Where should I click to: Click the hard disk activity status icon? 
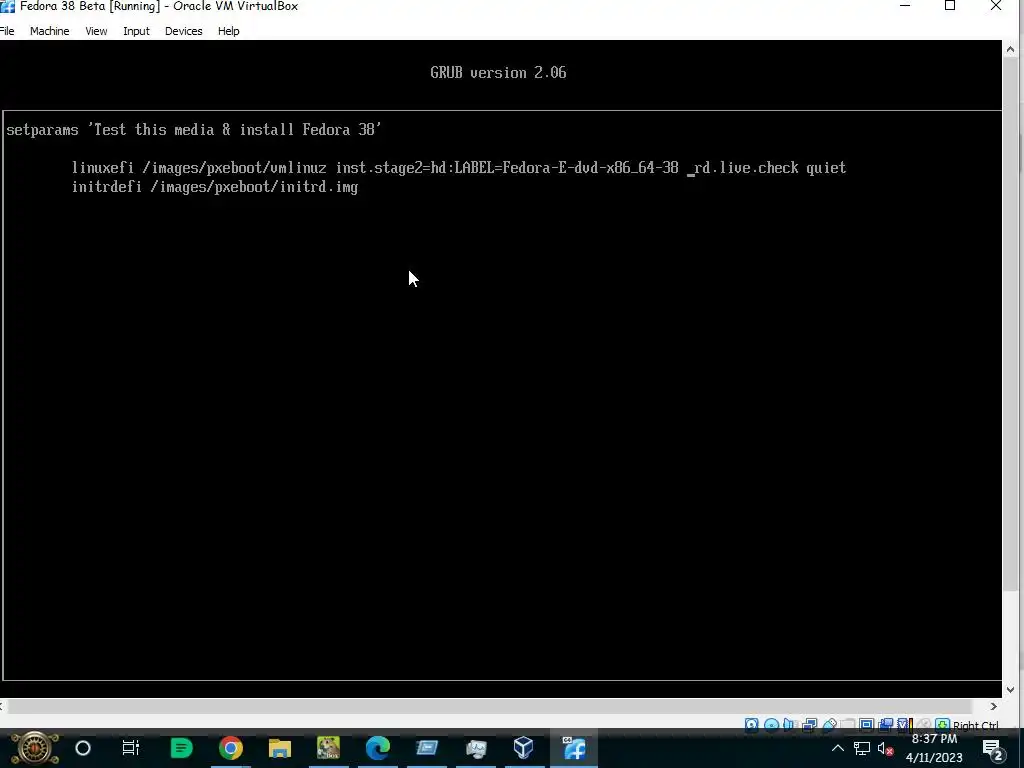coord(752,725)
